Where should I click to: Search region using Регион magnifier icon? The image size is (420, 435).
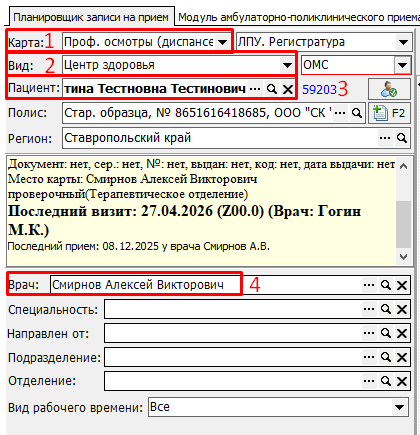pyautogui.click(x=402, y=138)
